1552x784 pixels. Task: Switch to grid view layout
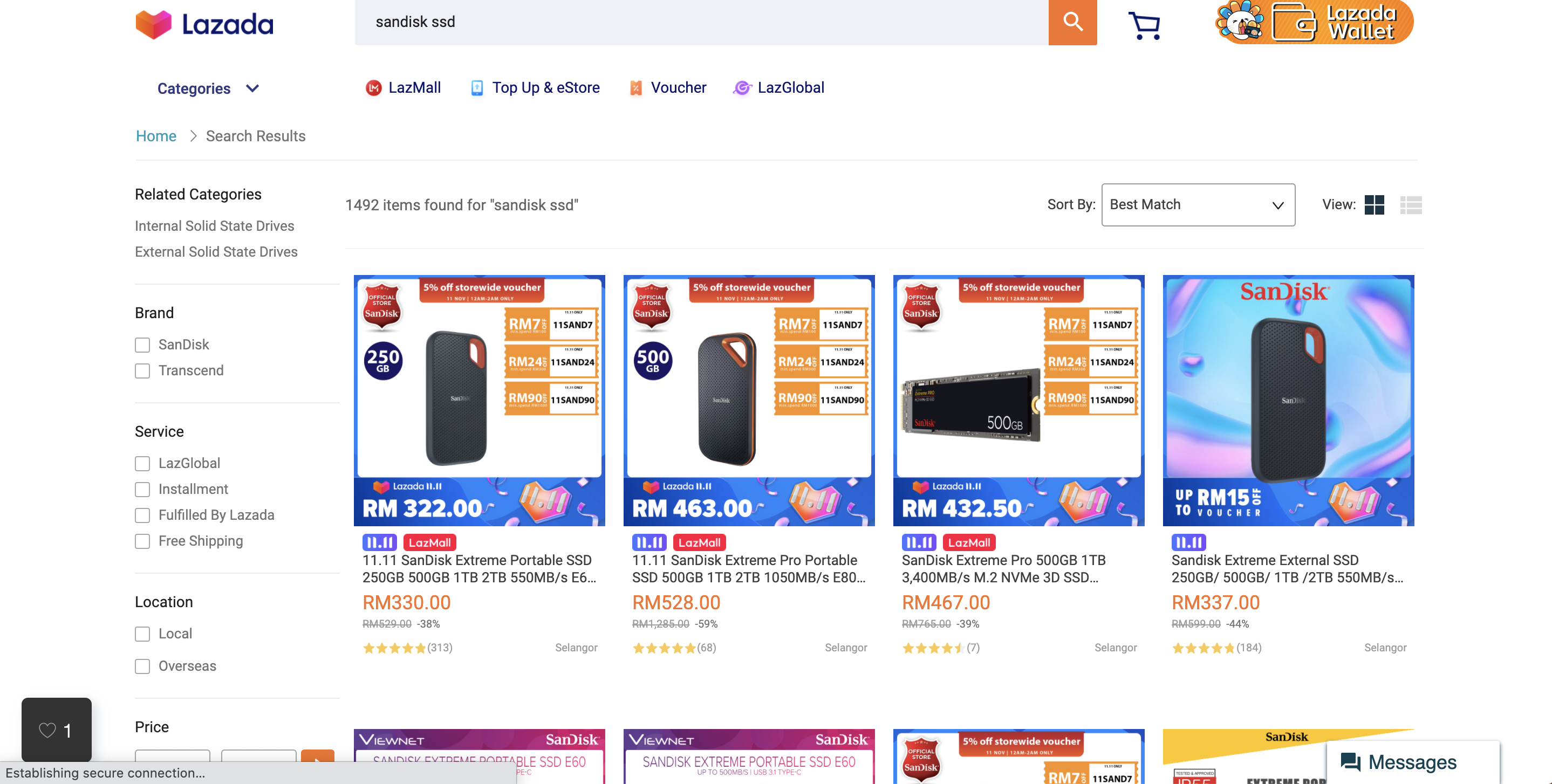pos(1373,205)
